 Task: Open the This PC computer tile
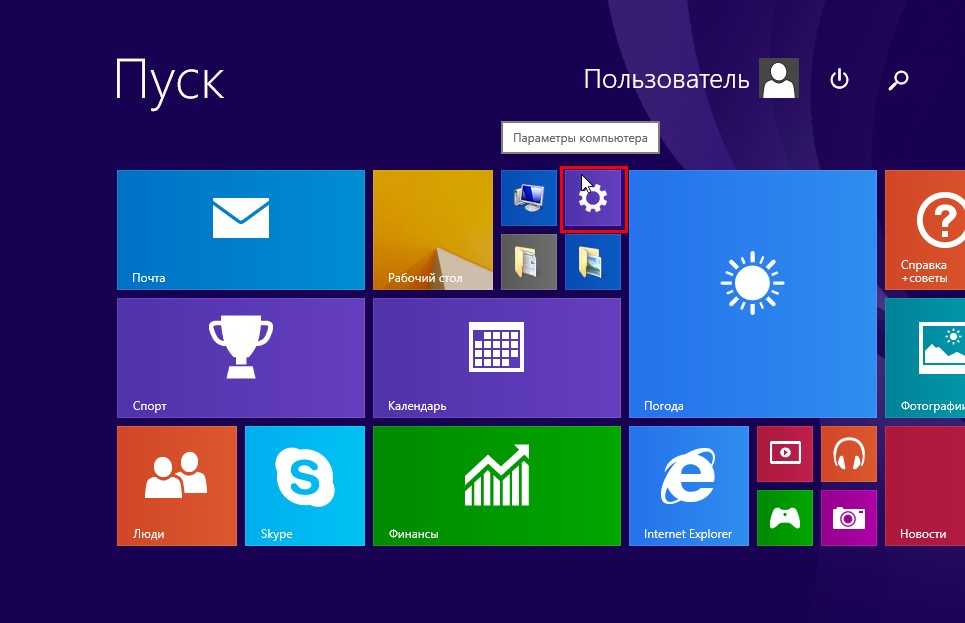(x=528, y=198)
